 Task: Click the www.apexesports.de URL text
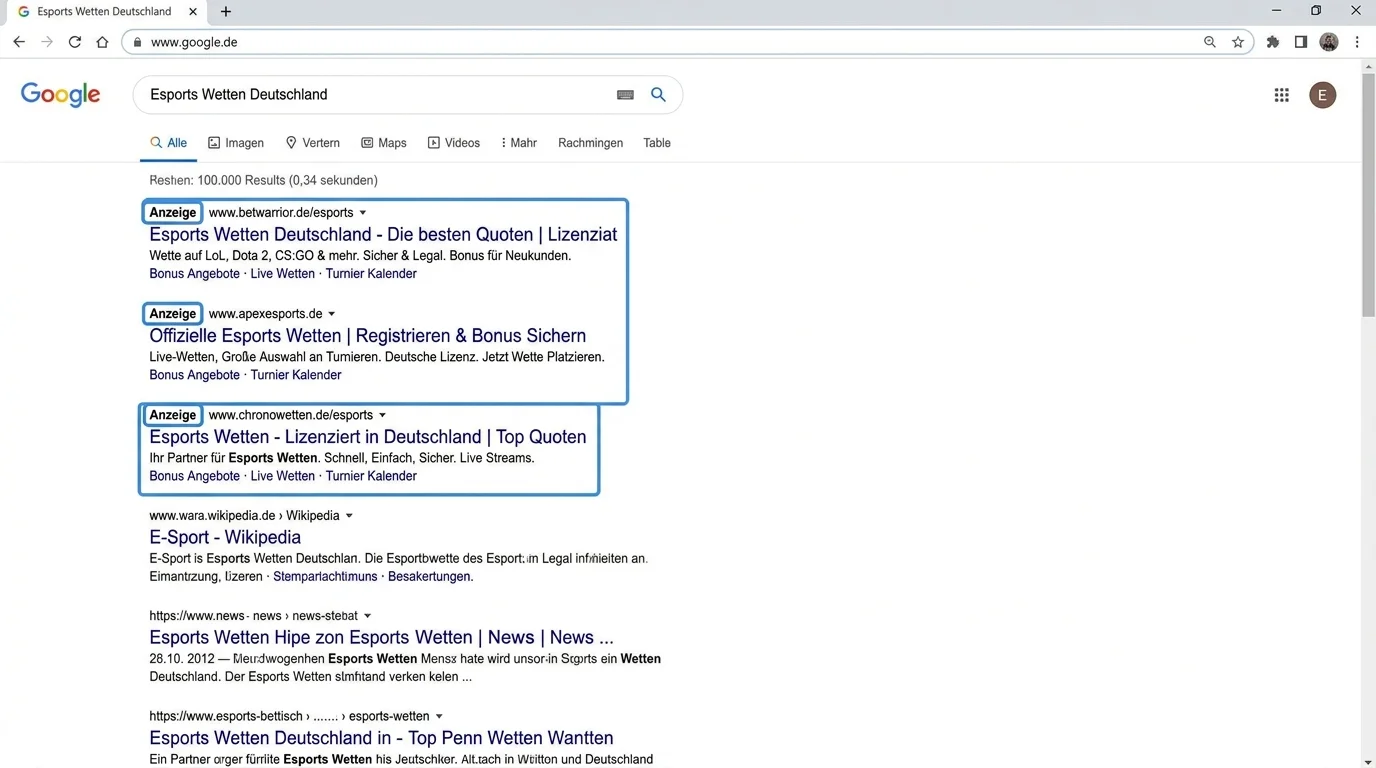pyautogui.click(x=265, y=314)
